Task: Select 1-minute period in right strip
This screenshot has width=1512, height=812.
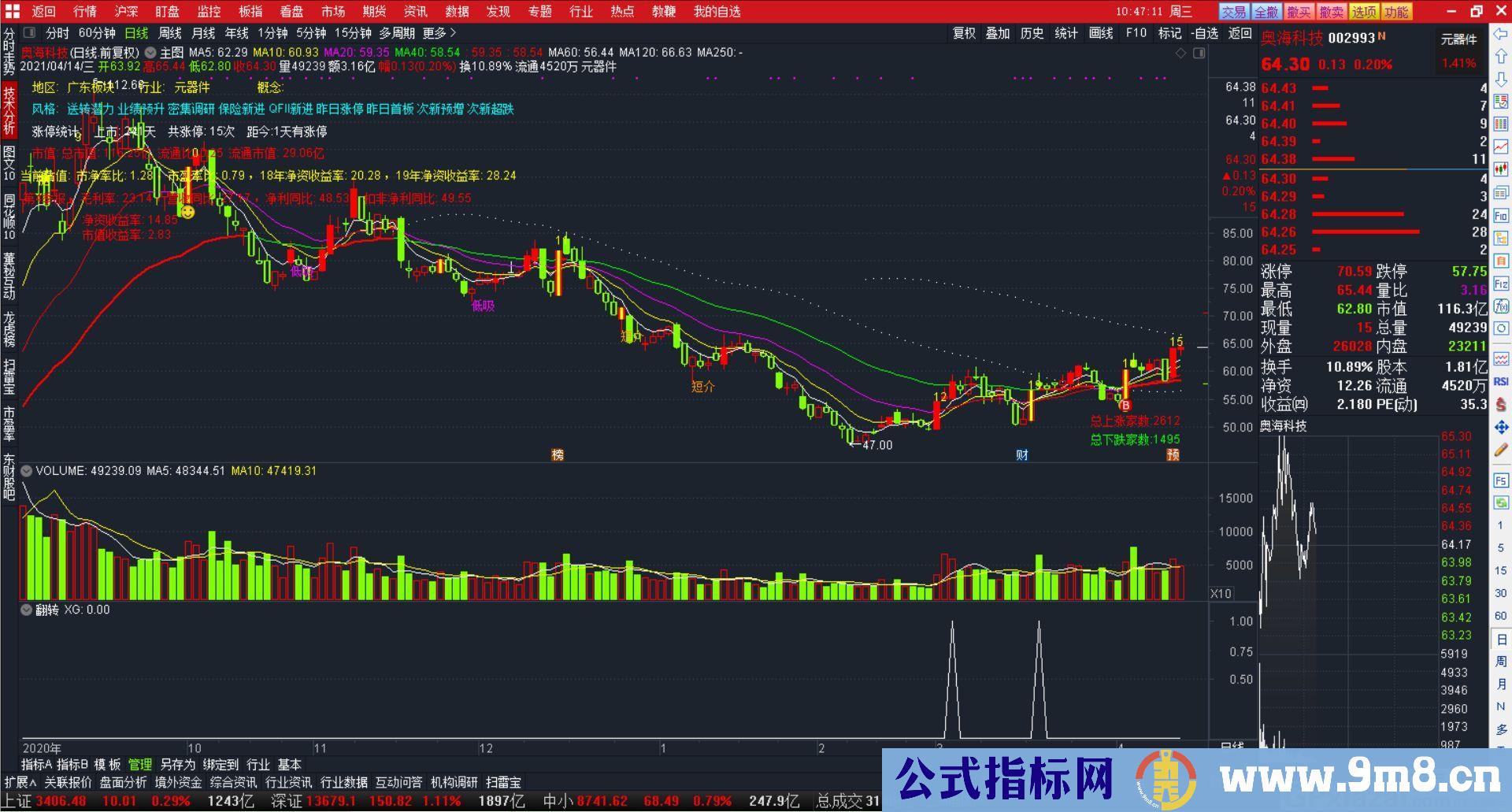Action: [1500, 525]
